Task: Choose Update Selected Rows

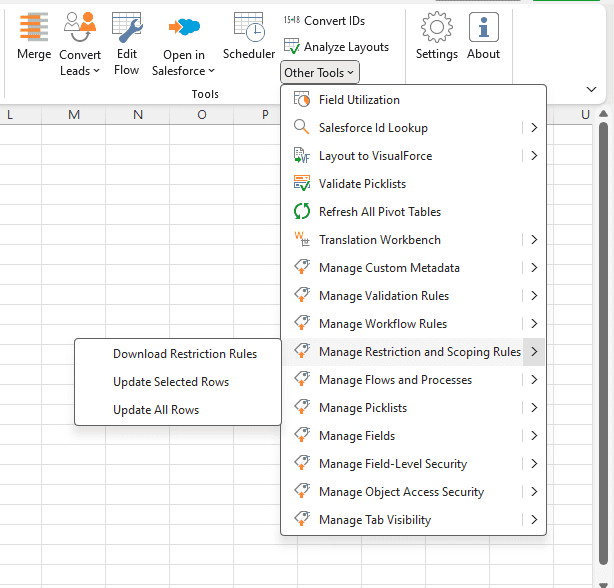Action: (x=171, y=382)
